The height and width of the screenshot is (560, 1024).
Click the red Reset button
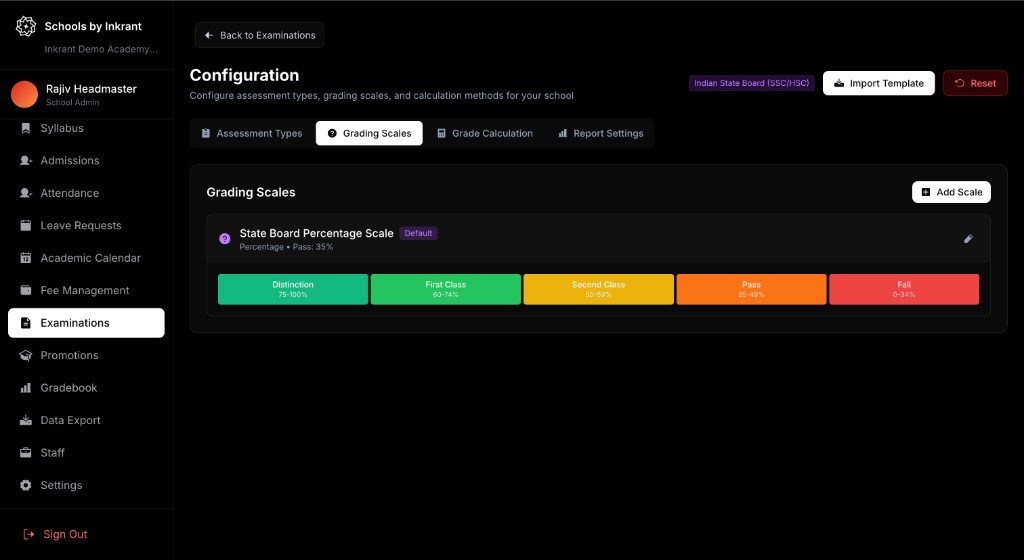[x=975, y=83]
